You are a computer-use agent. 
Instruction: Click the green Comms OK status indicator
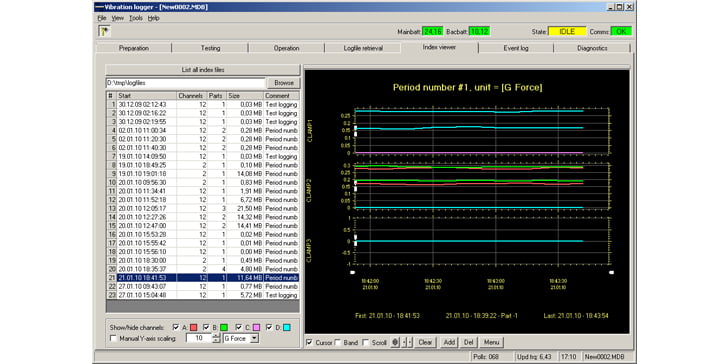621,32
